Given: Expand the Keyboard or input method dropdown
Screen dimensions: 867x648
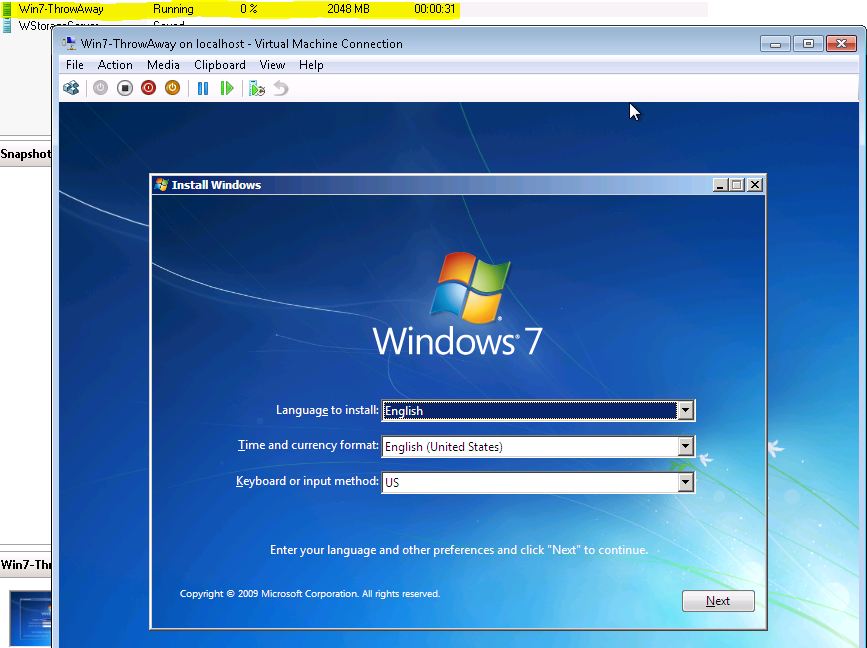Looking at the screenshot, I should 685,482.
